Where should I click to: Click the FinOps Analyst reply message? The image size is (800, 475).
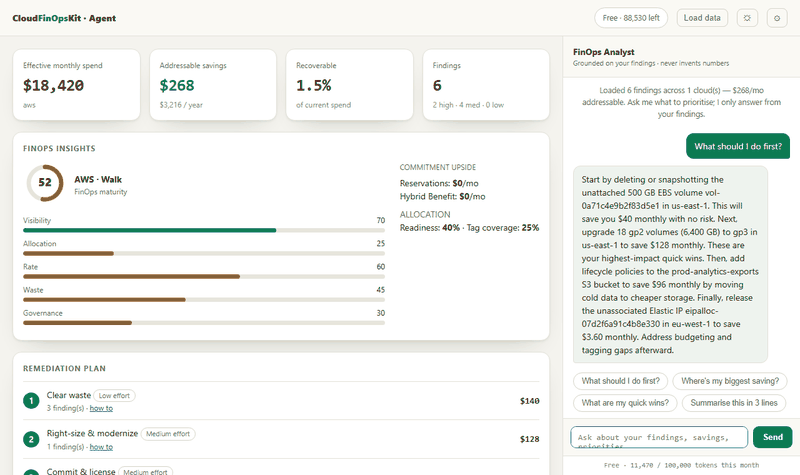670,265
